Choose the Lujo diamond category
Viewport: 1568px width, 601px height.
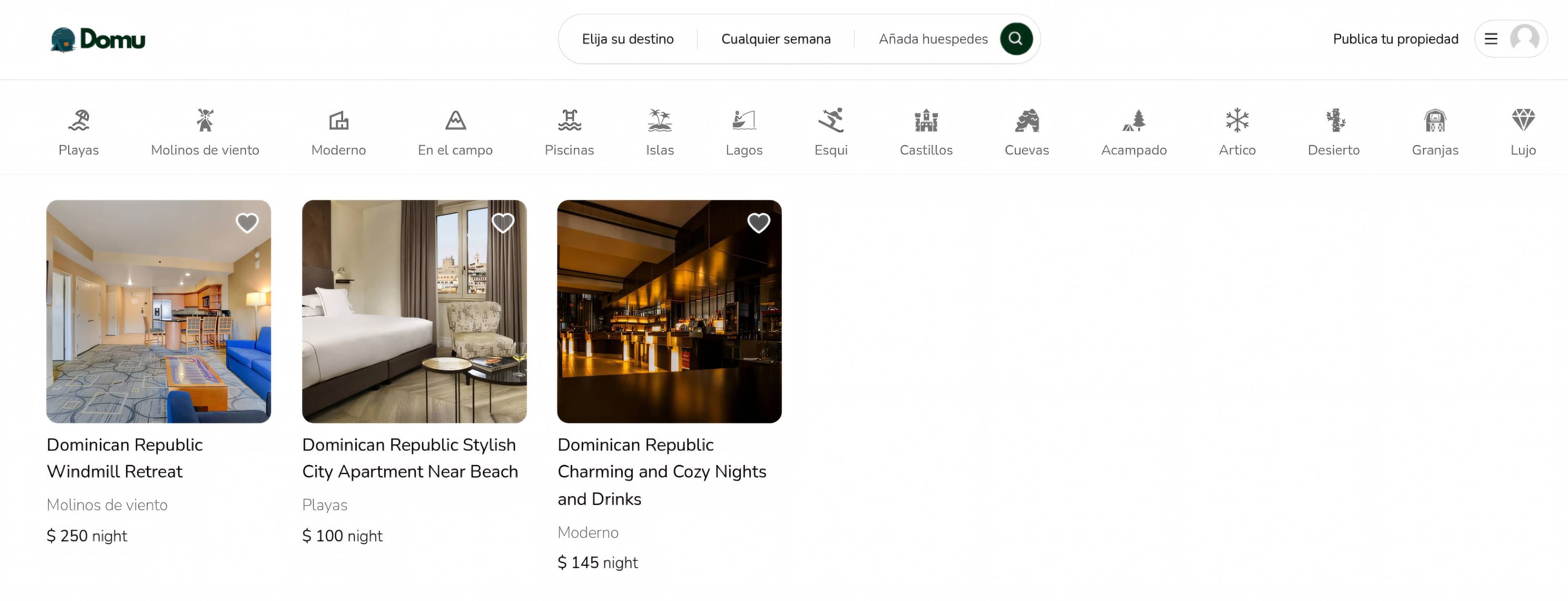click(1523, 133)
